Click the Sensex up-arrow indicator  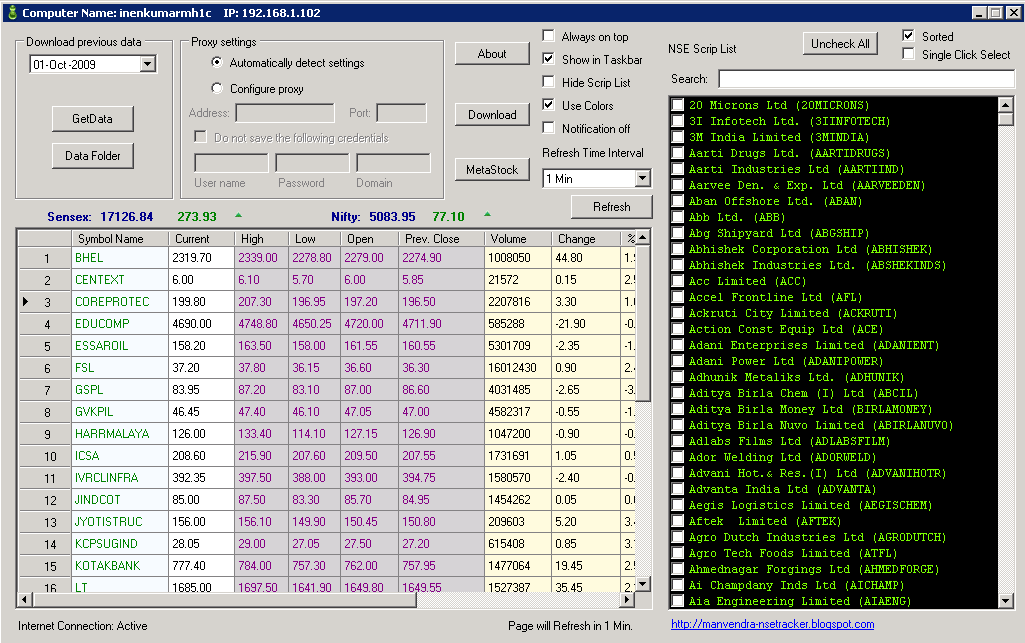coord(238,215)
